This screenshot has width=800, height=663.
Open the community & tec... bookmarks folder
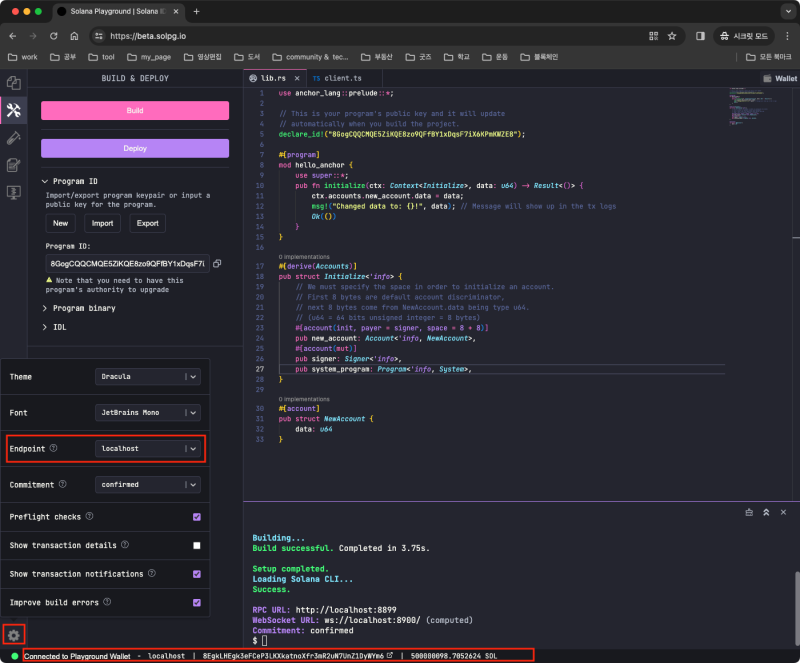click(x=310, y=57)
